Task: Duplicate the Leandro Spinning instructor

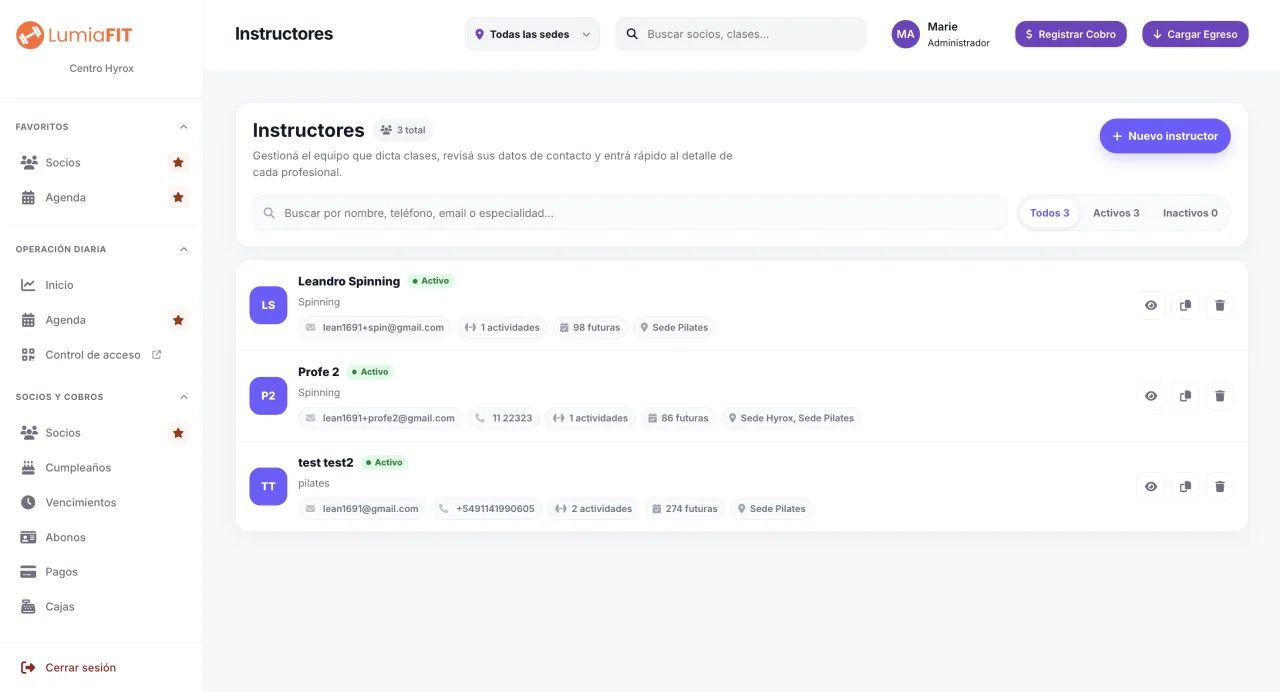Action: tap(1185, 305)
